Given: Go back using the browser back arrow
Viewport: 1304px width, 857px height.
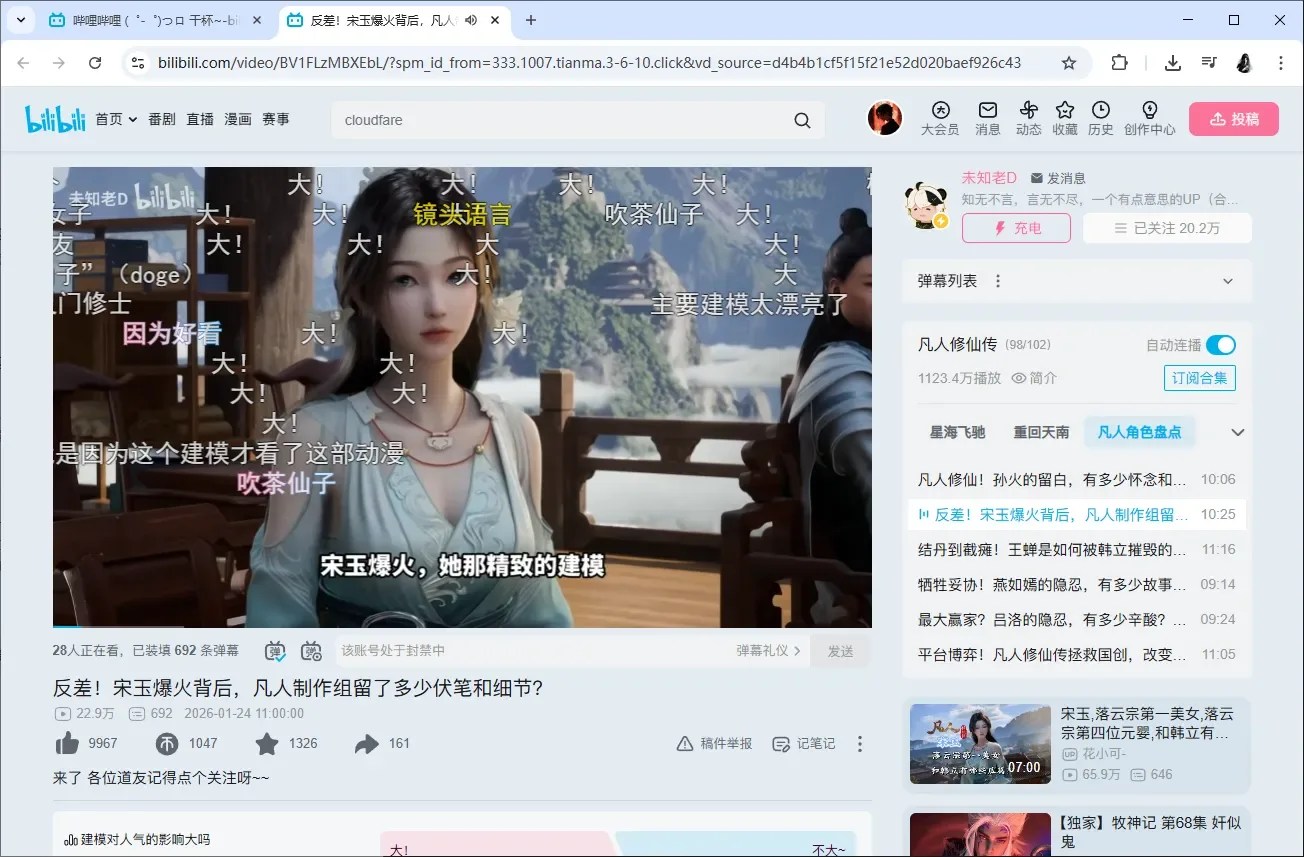Looking at the screenshot, I should point(23,63).
